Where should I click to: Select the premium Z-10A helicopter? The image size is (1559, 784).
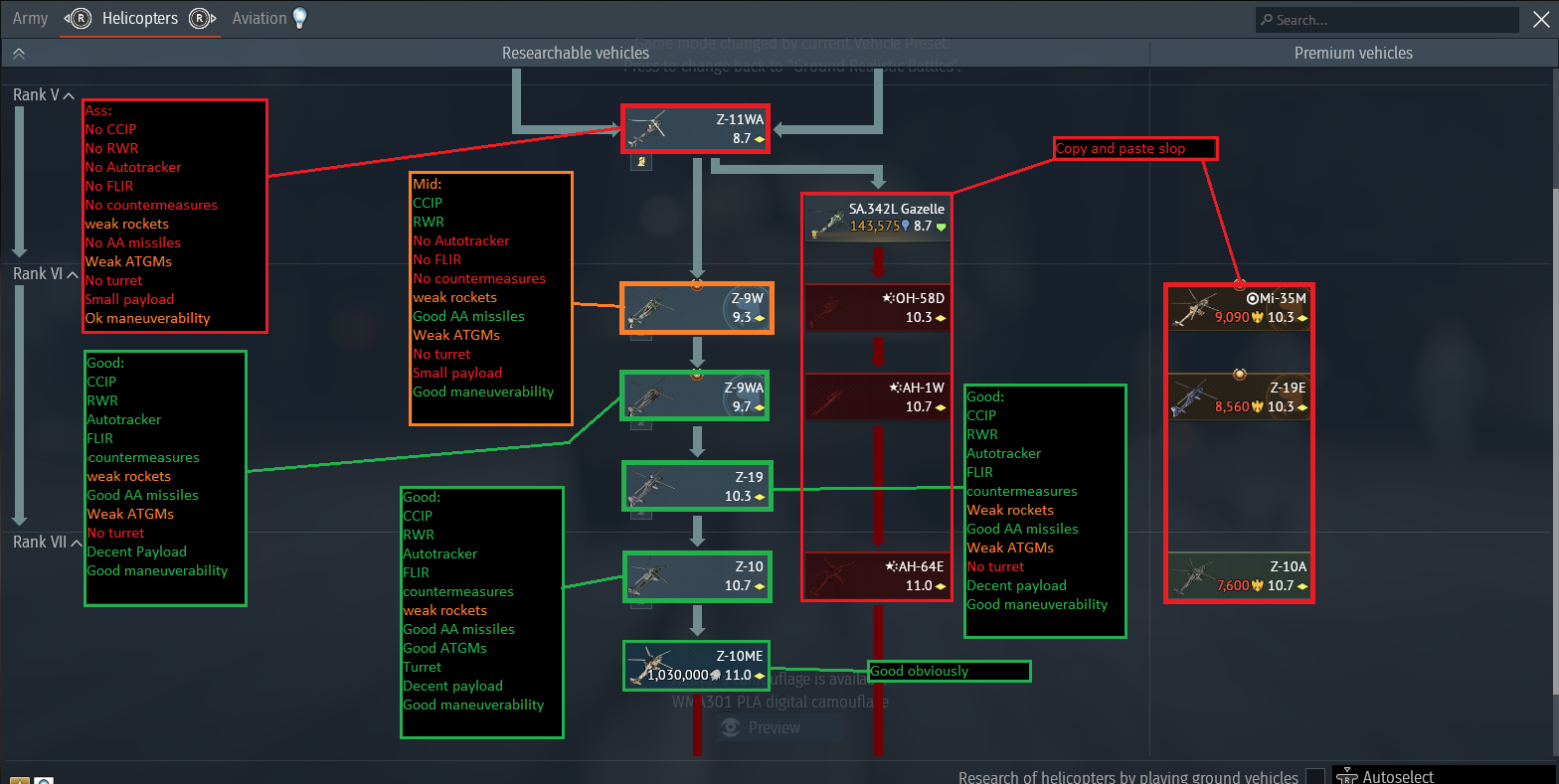(x=1238, y=576)
